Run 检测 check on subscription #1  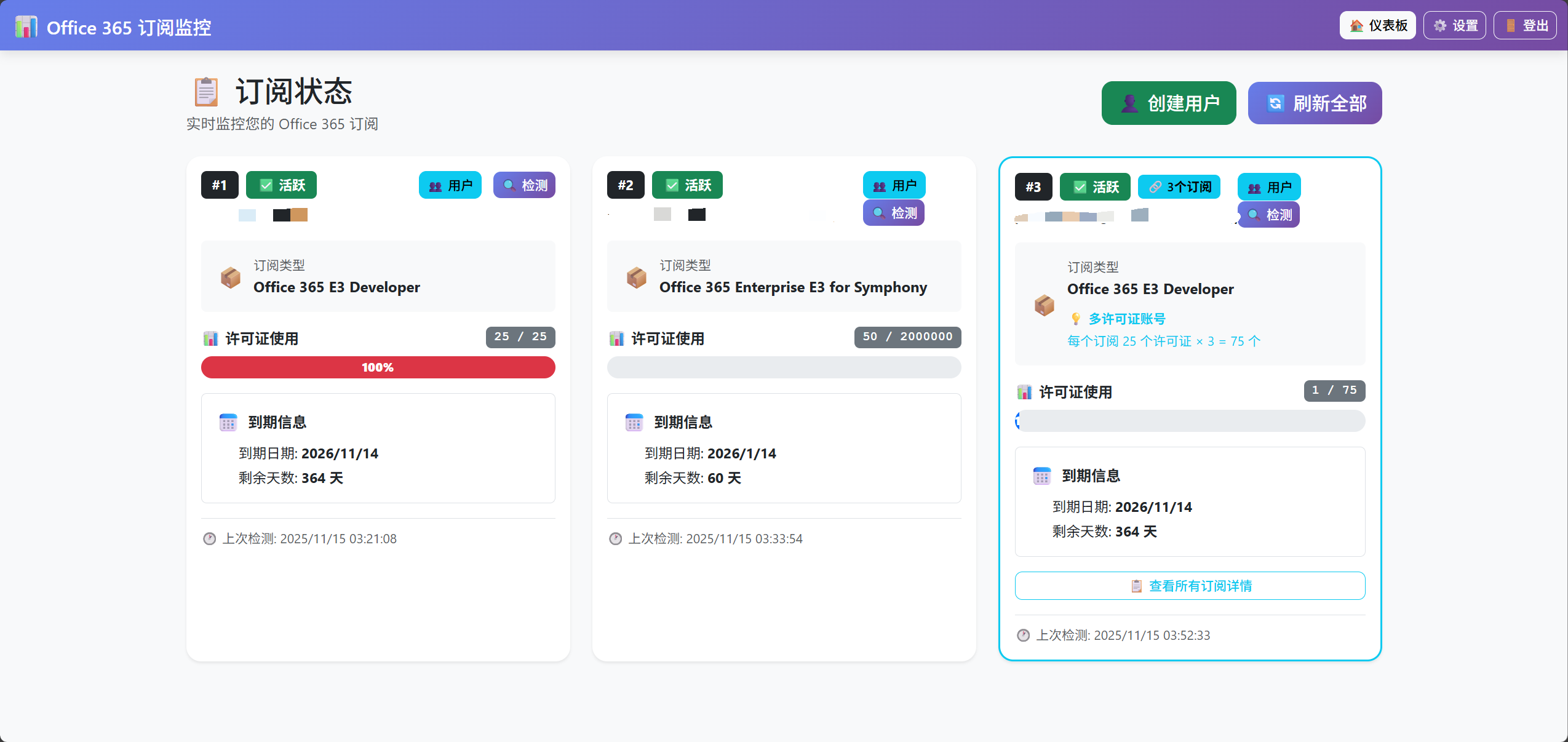click(x=524, y=185)
